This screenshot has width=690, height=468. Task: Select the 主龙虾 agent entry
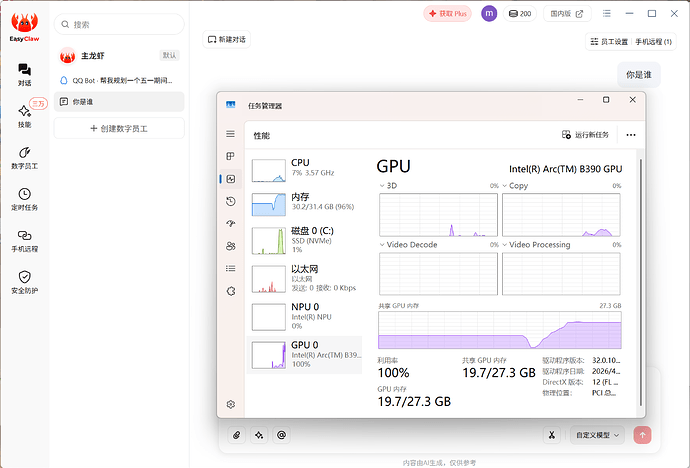119,55
